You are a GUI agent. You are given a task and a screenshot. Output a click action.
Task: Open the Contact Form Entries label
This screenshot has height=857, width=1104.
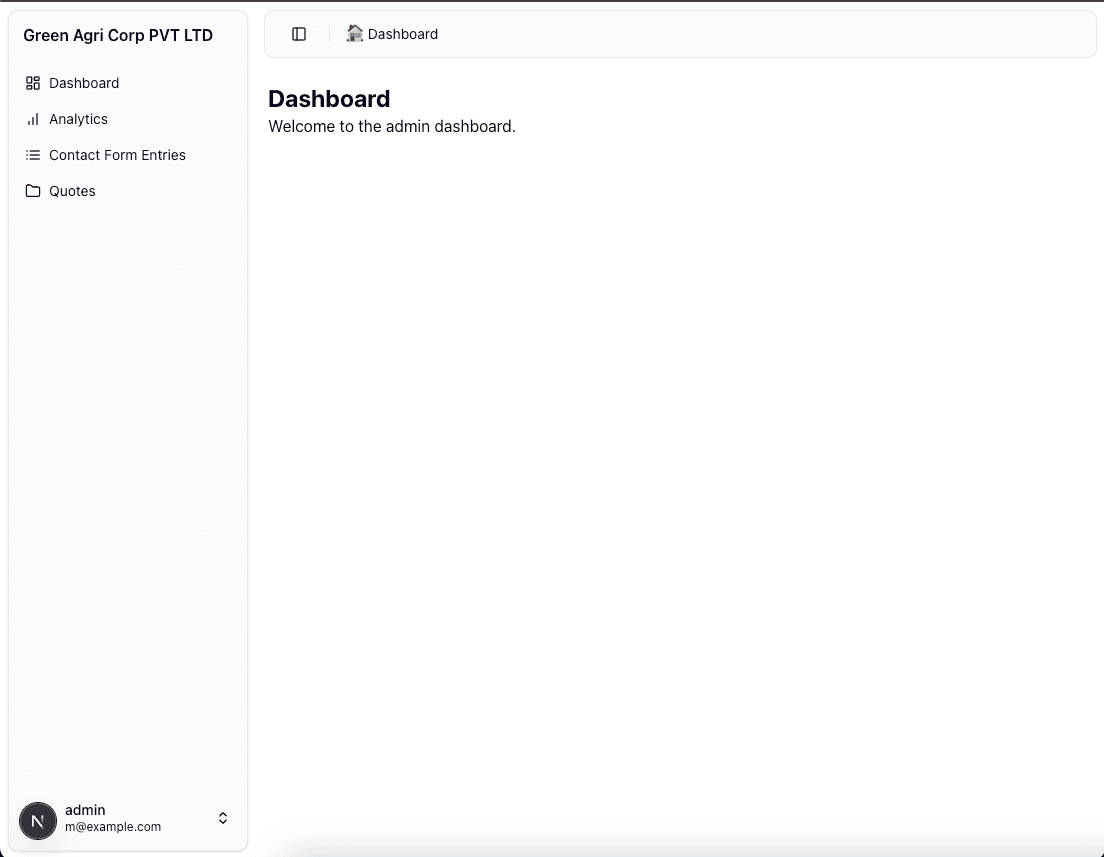tap(117, 155)
